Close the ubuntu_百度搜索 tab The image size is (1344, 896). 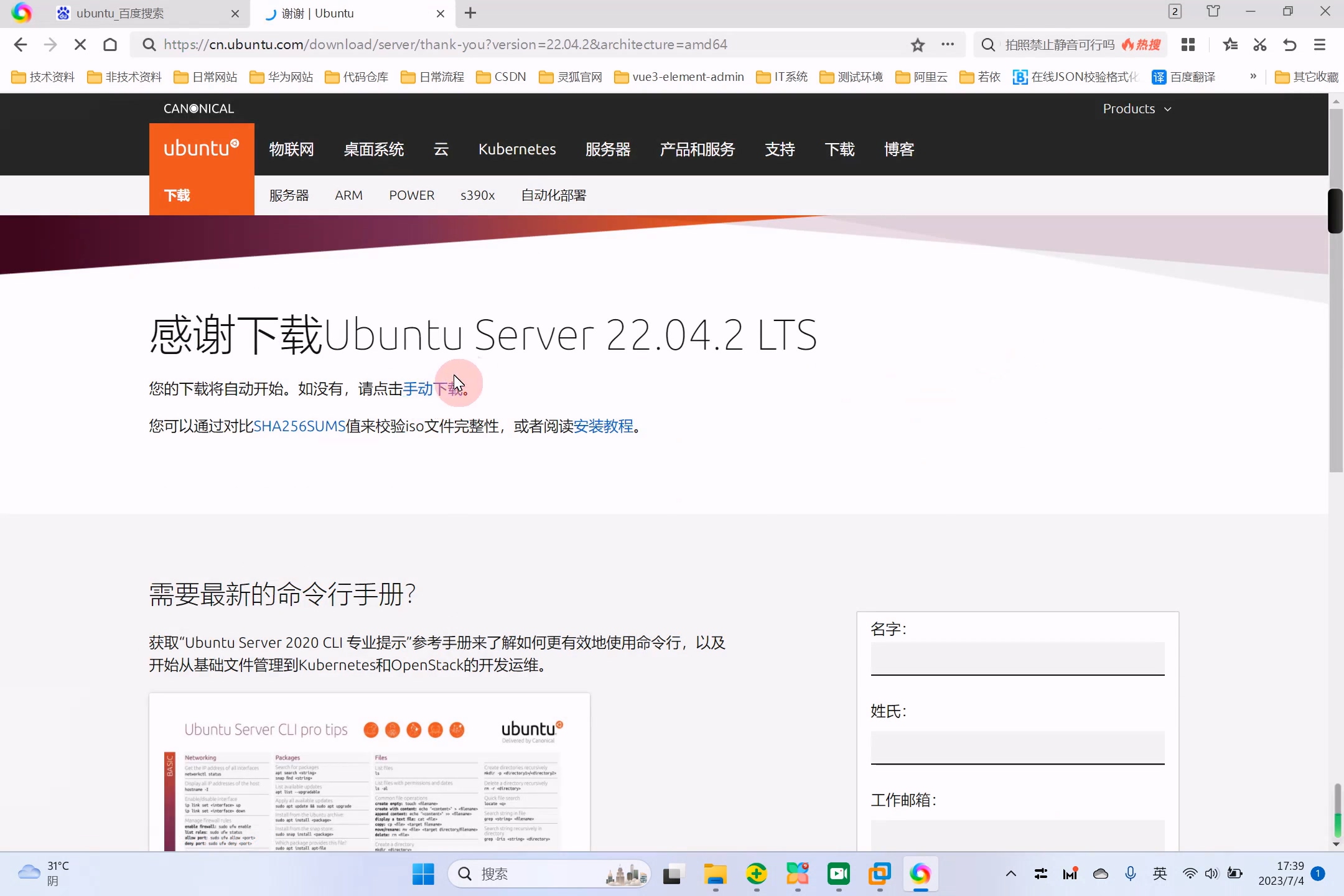pyautogui.click(x=235, y=13)
